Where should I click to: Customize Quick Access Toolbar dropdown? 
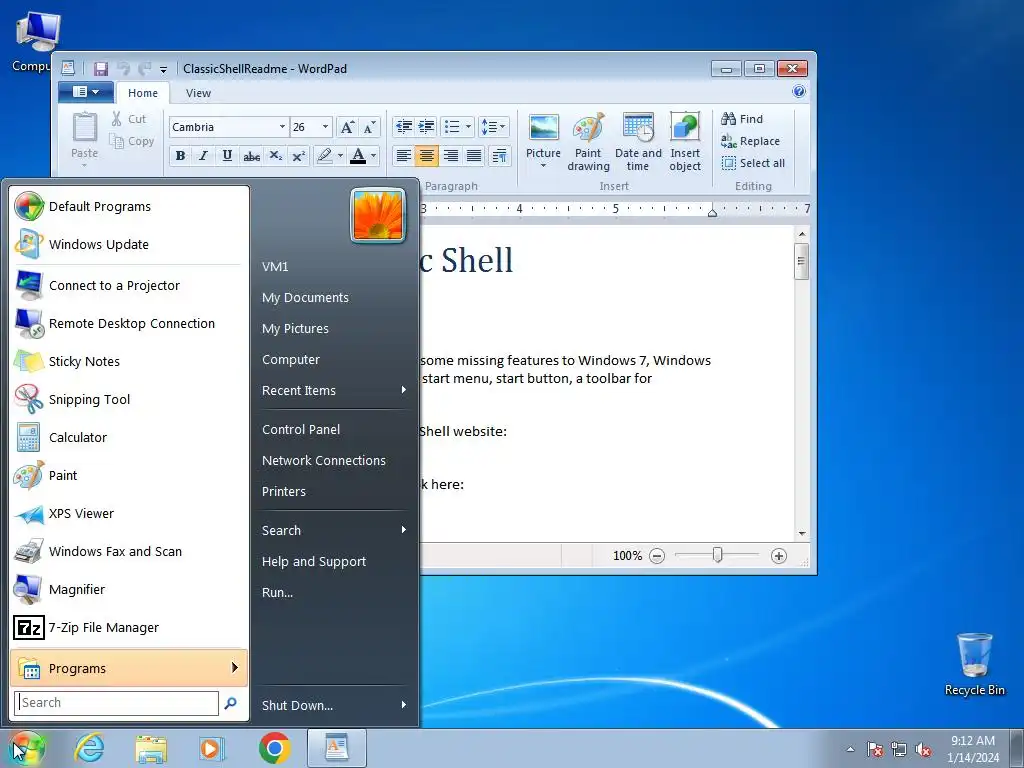(163, 69)
